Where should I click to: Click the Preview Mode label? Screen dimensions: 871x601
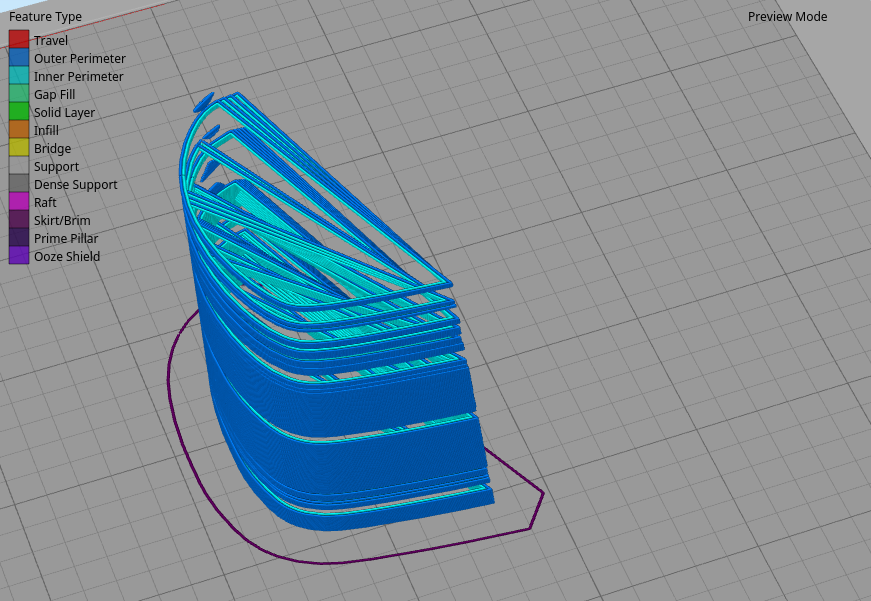[x=787, y=17]
